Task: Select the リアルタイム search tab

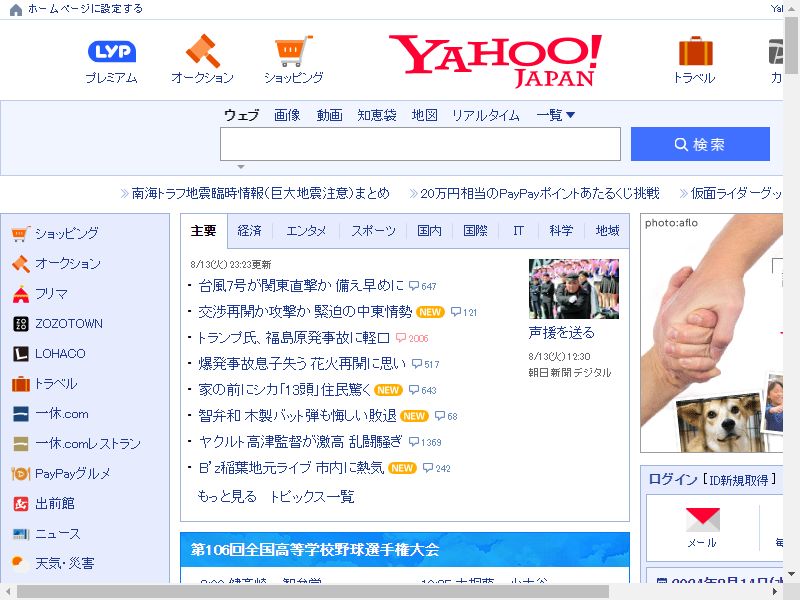Action: point(486,115)
